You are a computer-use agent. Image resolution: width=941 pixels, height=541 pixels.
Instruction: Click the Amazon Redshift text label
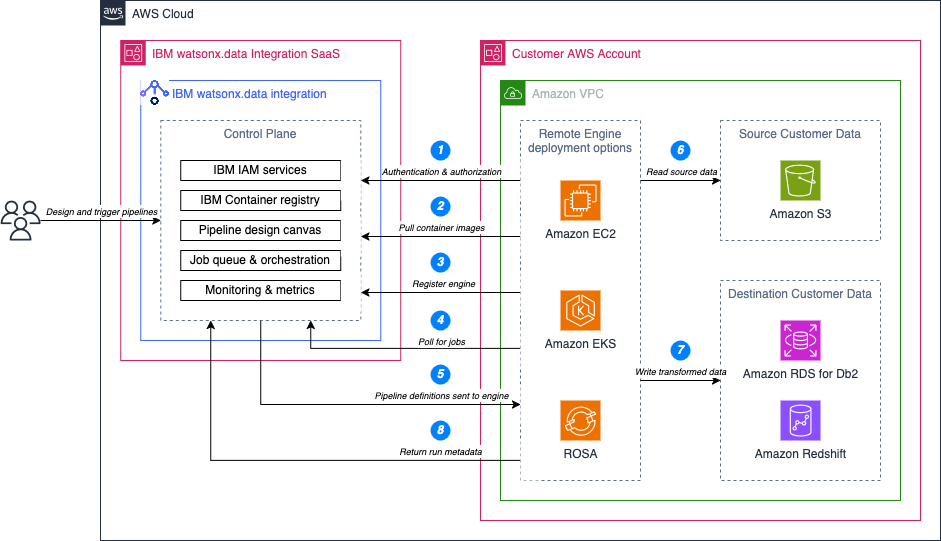click(x=800, y=453)
